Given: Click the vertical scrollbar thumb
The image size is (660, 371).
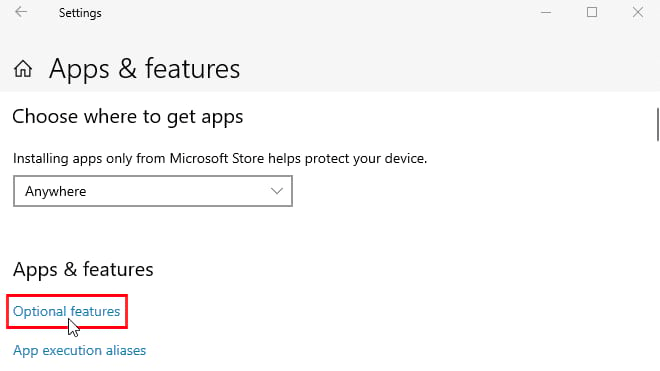Looking at the screenshot, I should [x=657, y=125].
